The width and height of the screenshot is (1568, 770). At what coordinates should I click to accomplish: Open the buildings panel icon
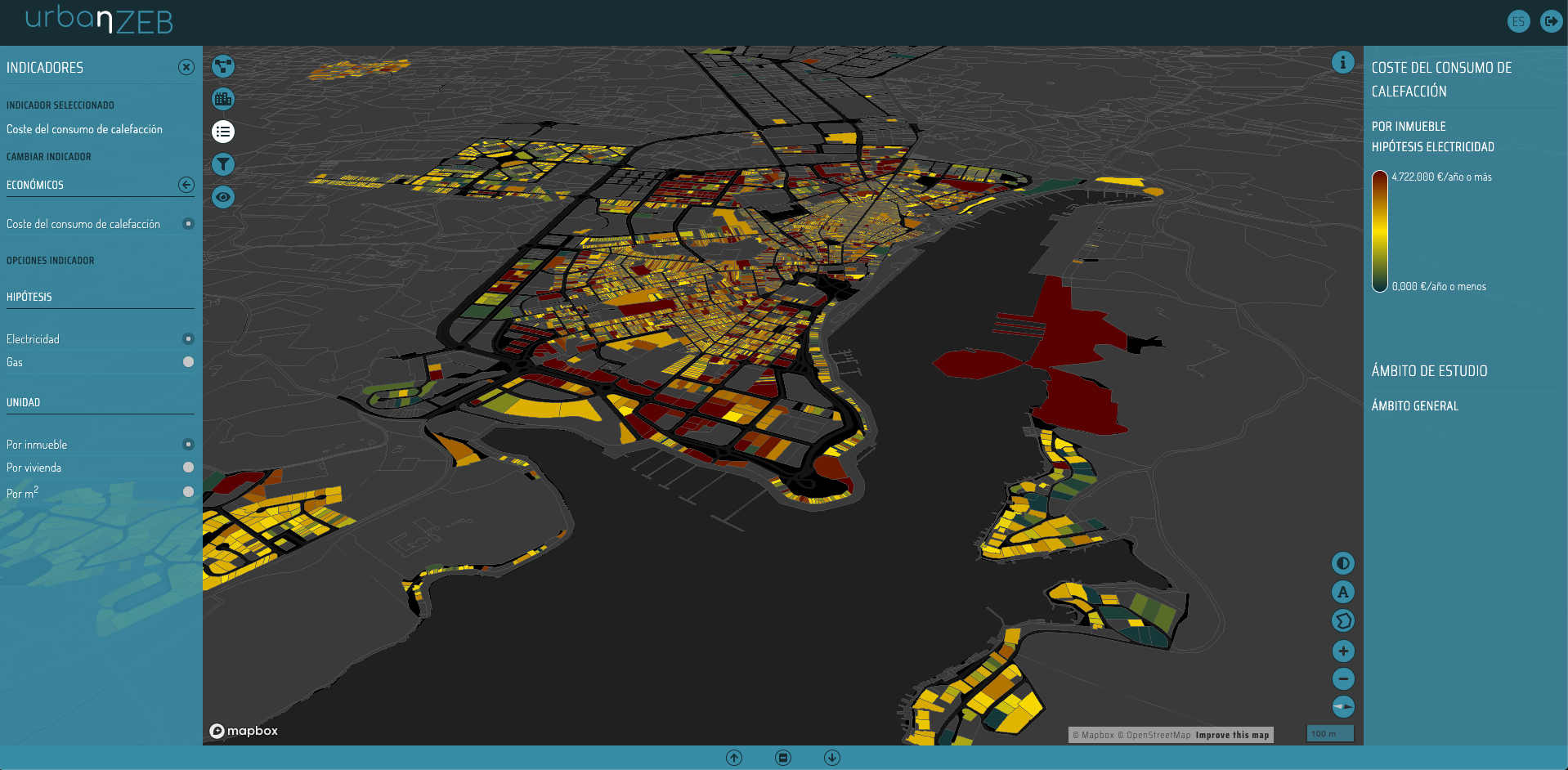pos(223,99)
